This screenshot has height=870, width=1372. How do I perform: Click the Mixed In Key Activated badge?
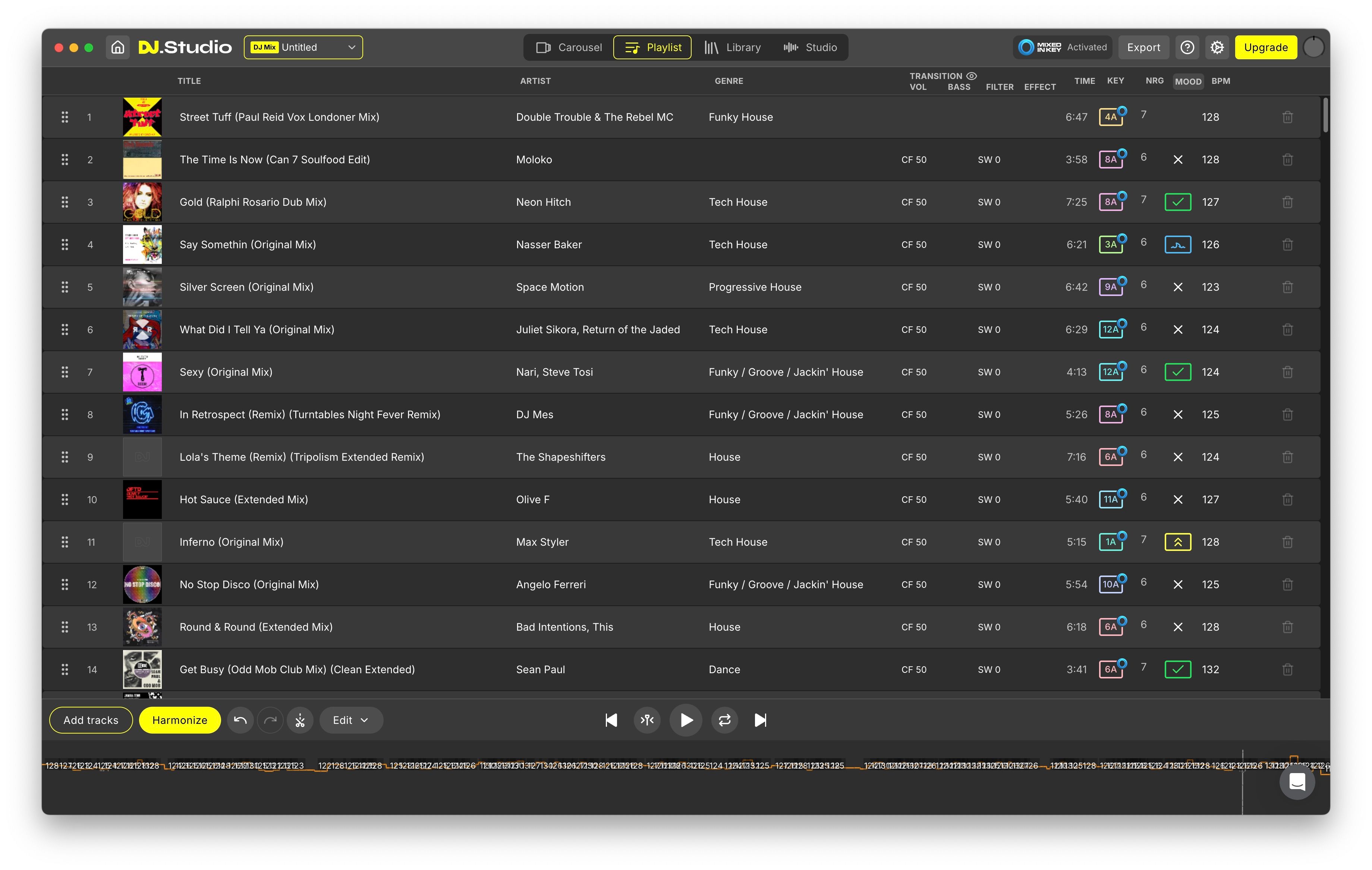1063,47
